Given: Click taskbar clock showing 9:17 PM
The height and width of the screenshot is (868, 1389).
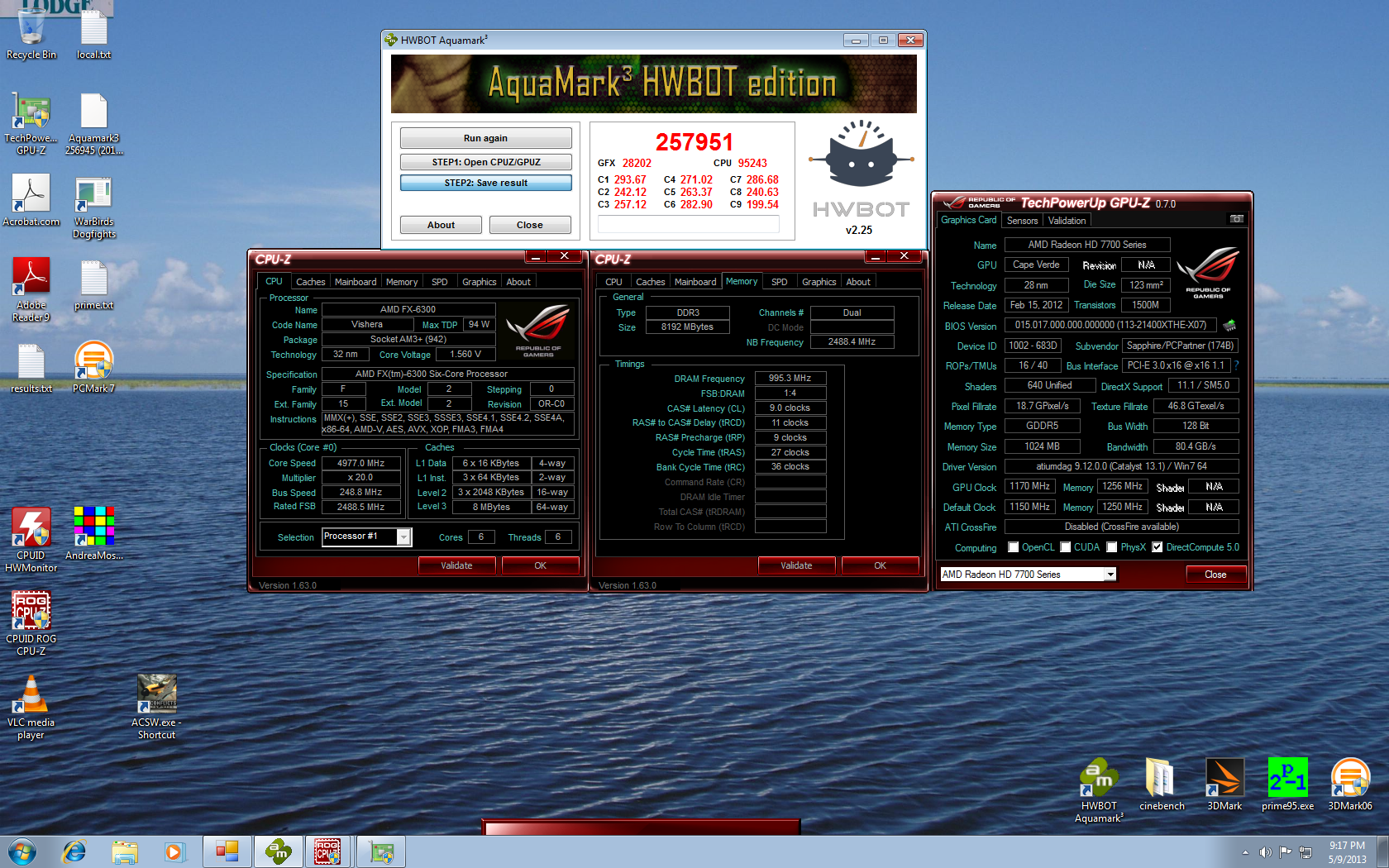Looking at the screenshot, I should click(1347, 852).
